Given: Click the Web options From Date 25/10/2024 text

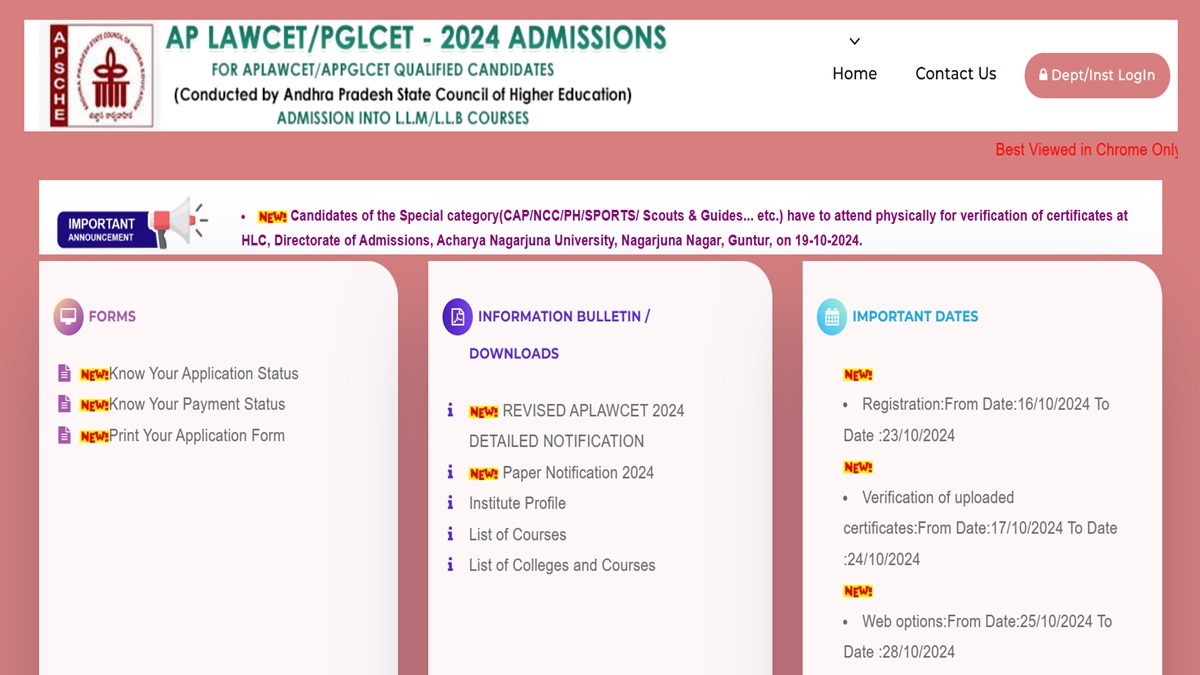Looking at the screenshot, I should [977, 636].
